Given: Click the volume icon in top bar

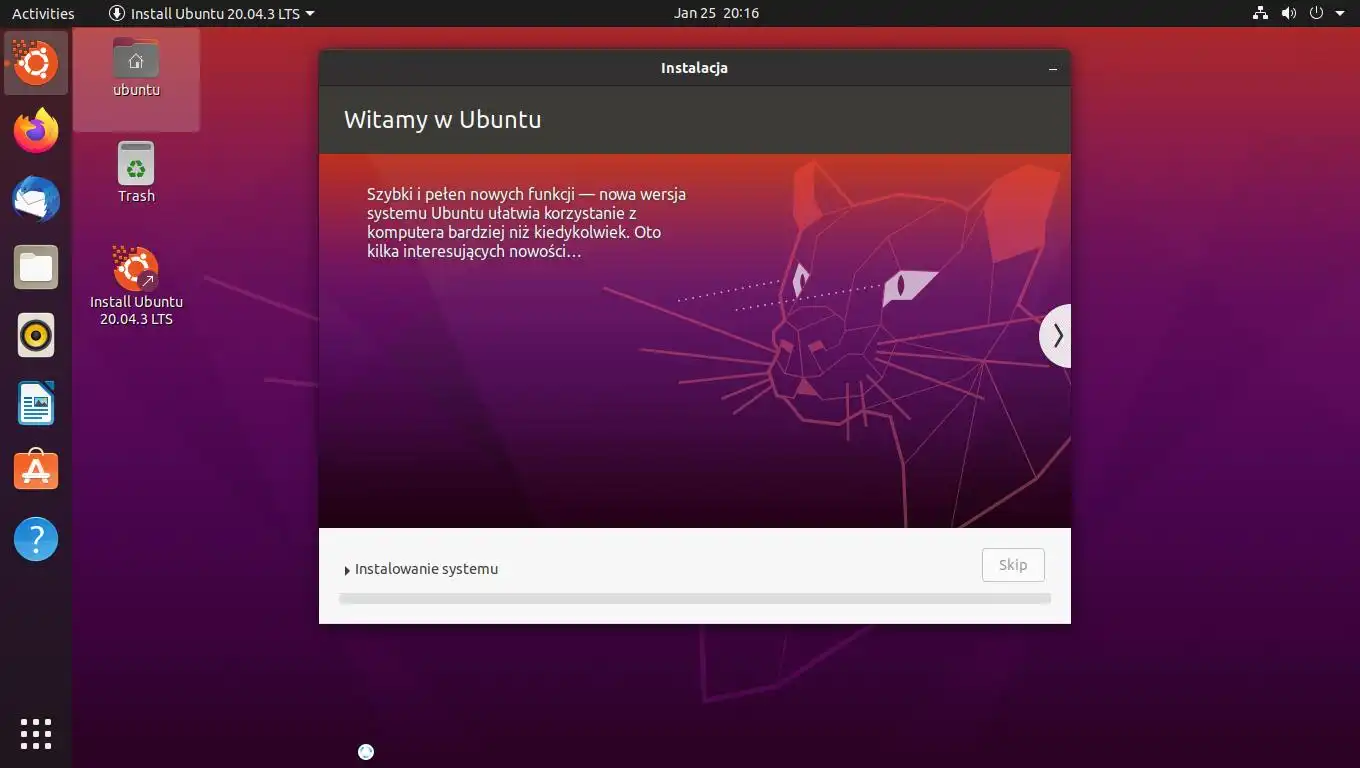Looking at the screenshot, I should [x=1288, y=13].
